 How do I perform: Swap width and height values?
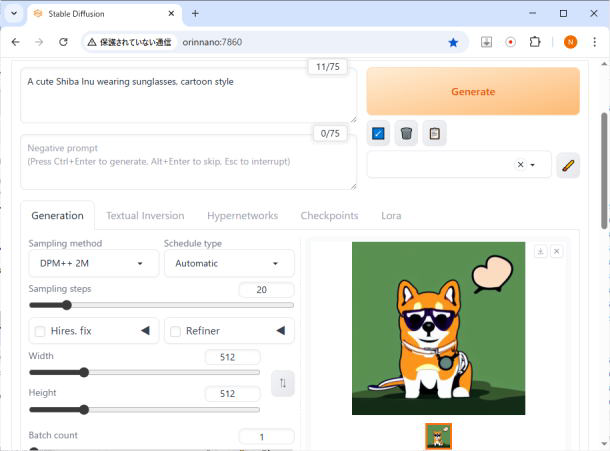coord(283,383)
